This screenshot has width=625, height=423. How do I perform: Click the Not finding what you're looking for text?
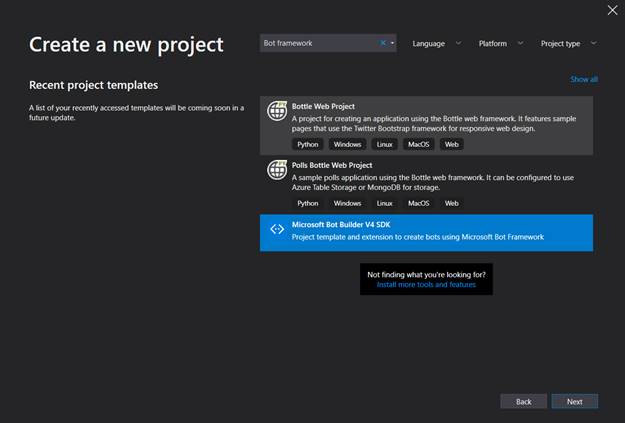426,275
